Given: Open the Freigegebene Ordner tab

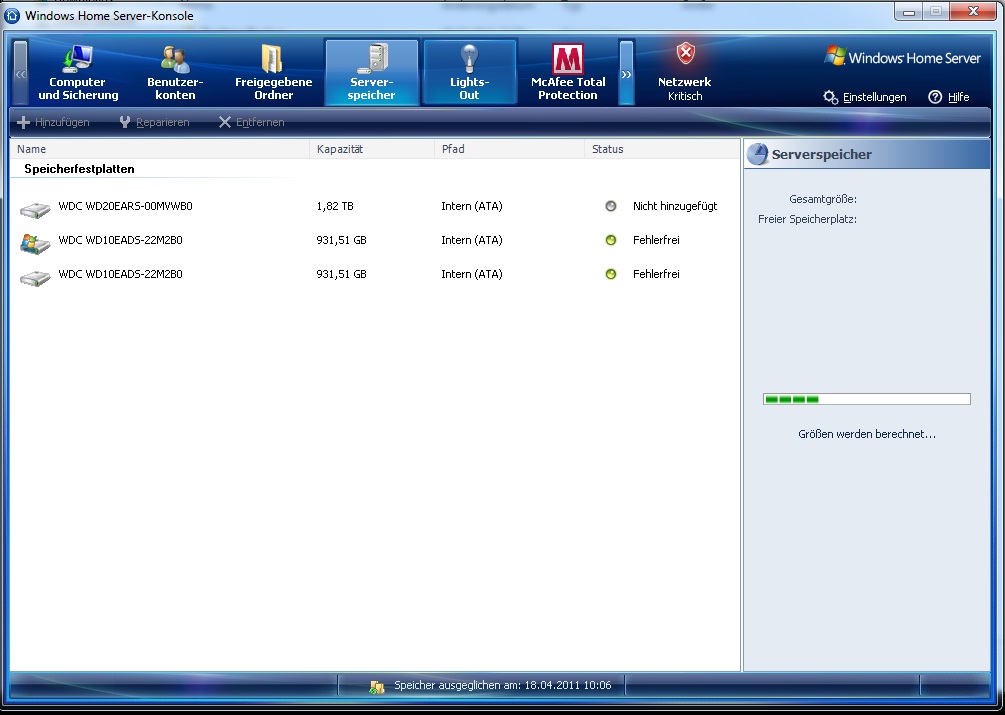Looking at the screenshot, I should (274, 72).
